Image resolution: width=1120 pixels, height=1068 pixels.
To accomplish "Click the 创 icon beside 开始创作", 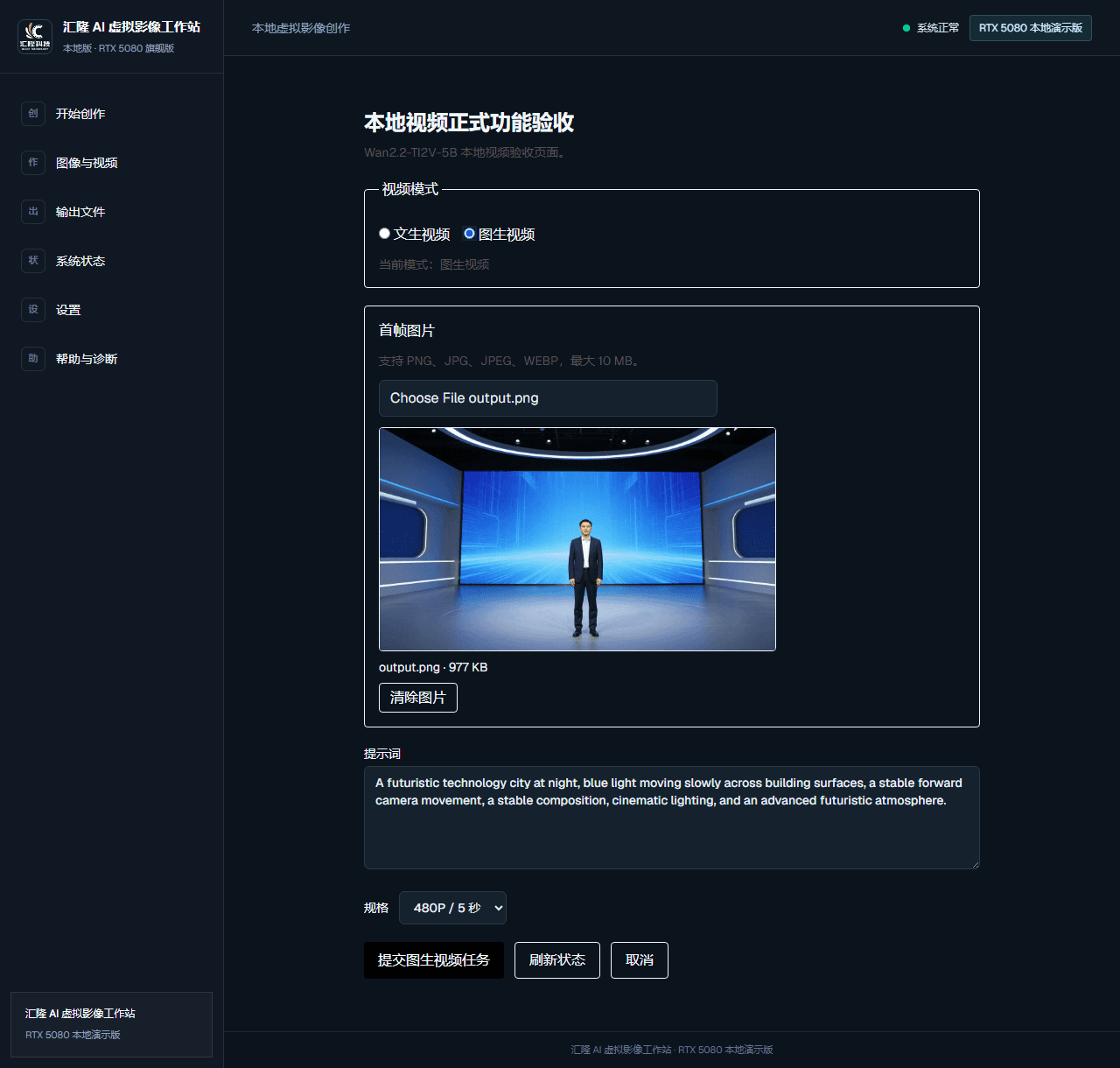I will point(33,114).
